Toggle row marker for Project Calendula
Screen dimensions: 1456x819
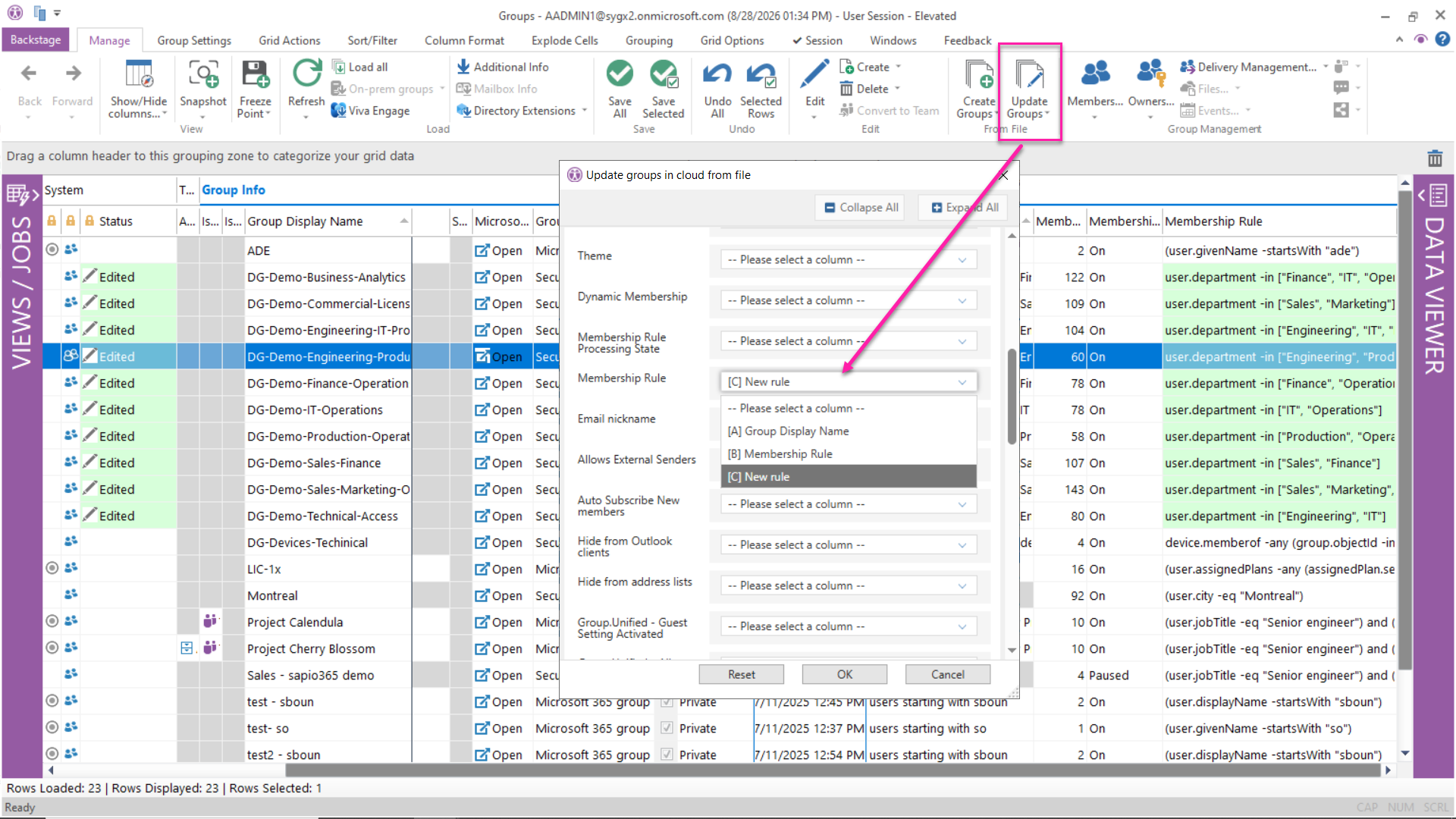[x=52, y=620]
